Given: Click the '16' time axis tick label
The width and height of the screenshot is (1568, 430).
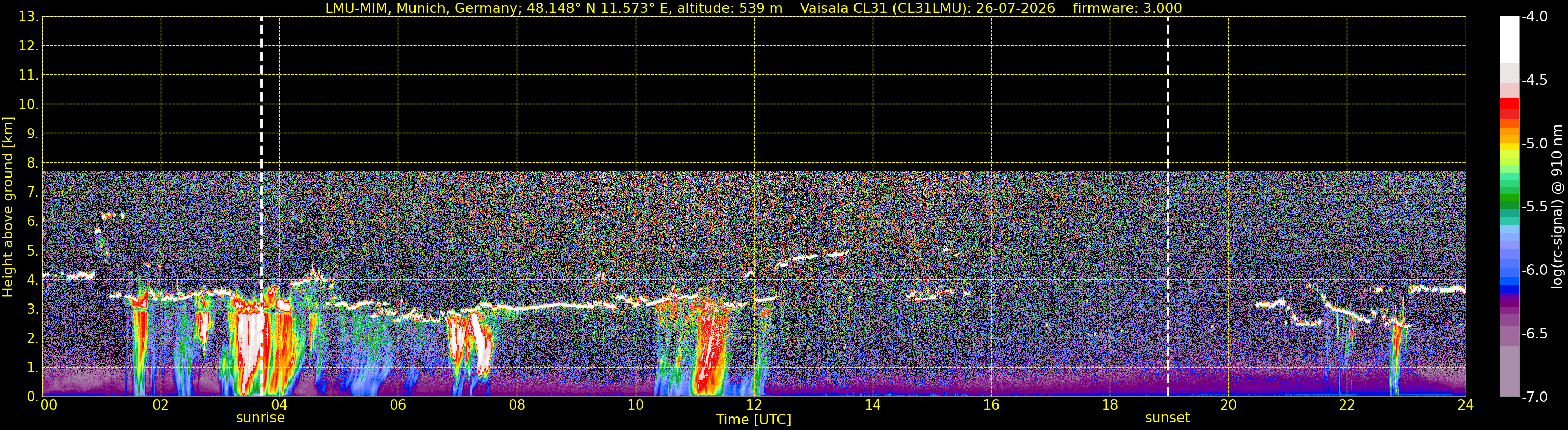Looking at the screenshot, I should click(992, 405).
